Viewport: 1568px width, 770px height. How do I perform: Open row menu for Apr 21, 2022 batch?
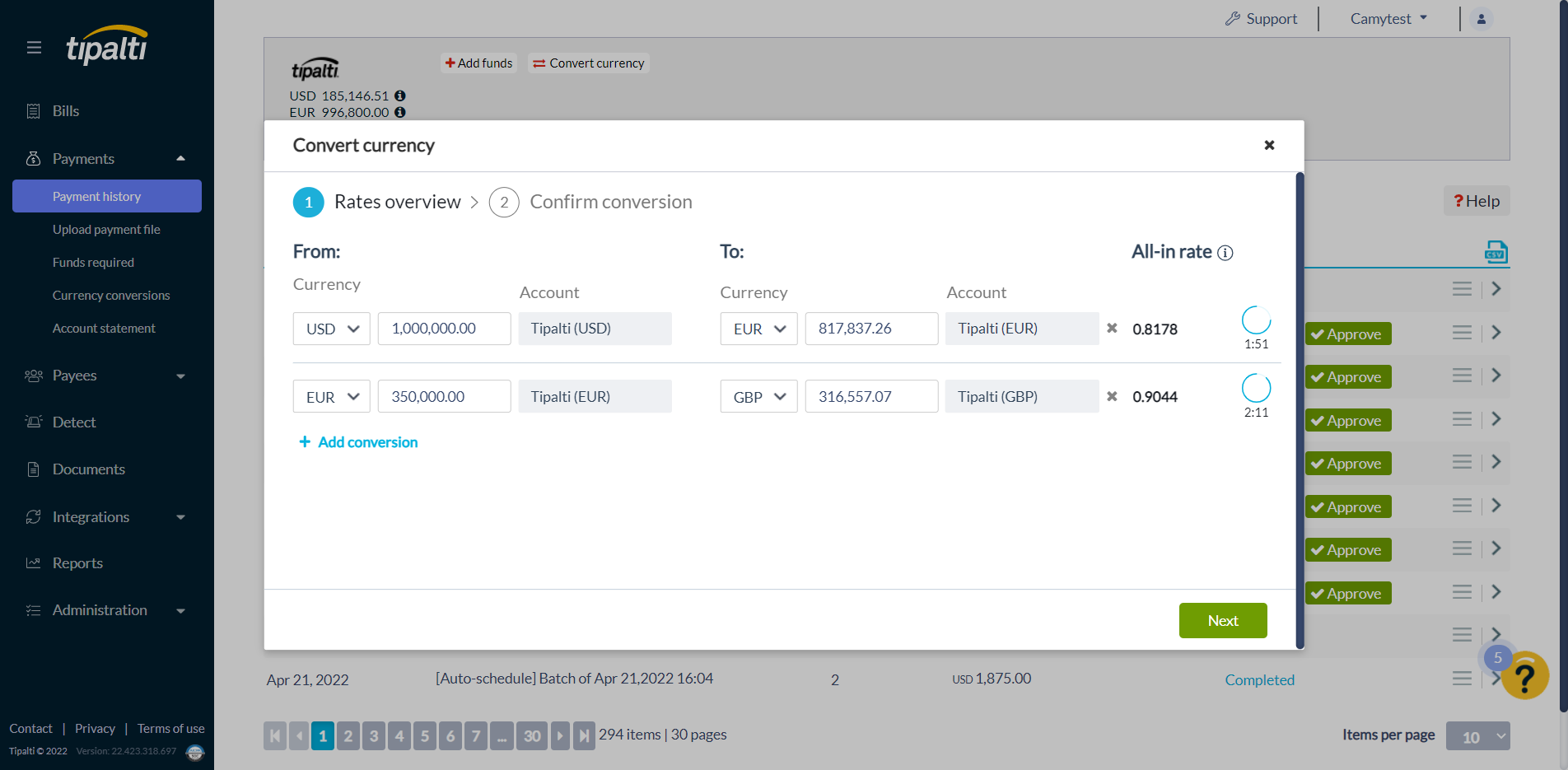point(1462,678)
